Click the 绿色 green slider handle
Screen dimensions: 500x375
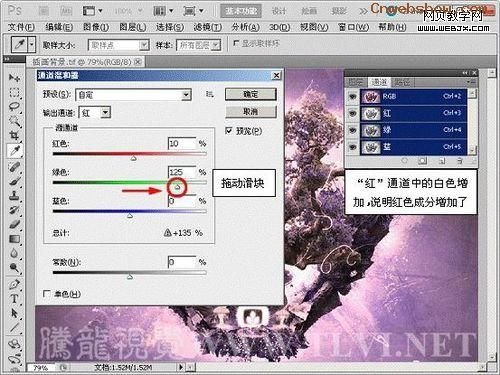tap(177, 187)
